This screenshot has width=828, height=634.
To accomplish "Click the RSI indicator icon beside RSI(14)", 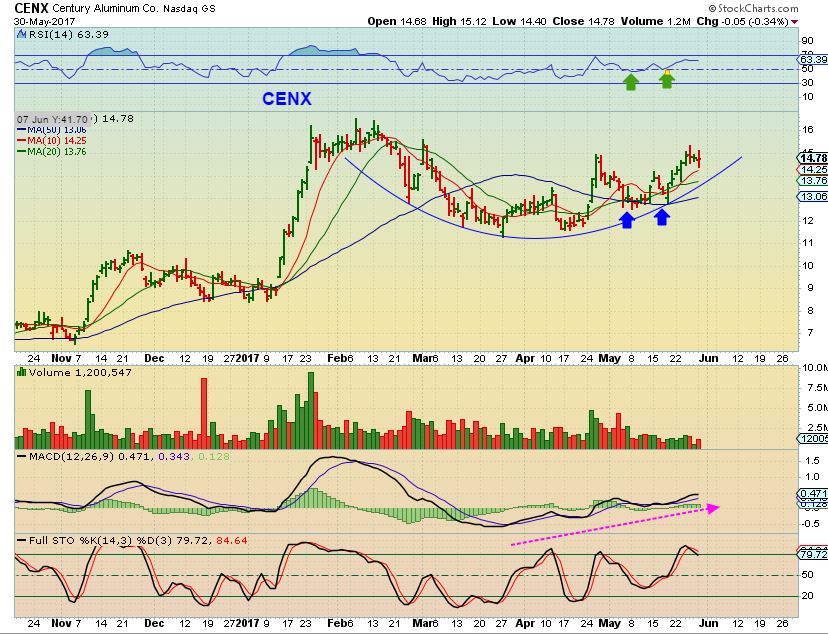I will (x=21, y=34).
